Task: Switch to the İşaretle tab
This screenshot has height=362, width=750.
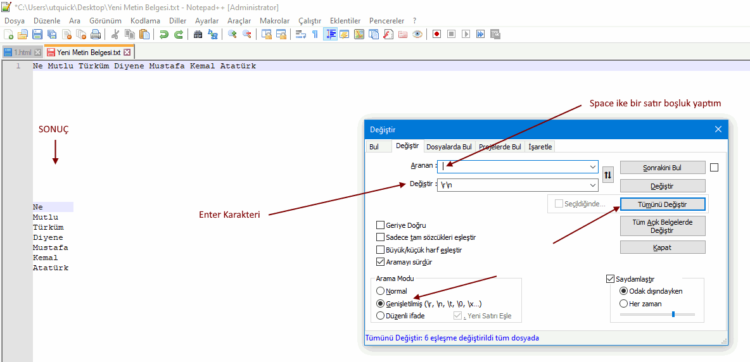Action: click(x=540, y=147)
